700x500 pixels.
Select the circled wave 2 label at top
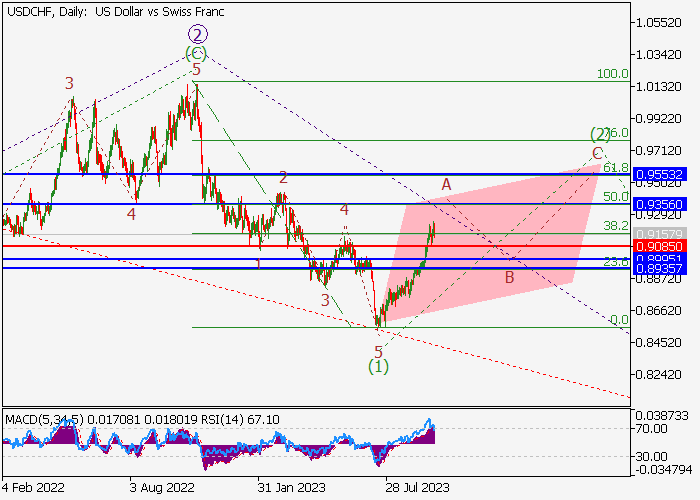pos(196,34)
